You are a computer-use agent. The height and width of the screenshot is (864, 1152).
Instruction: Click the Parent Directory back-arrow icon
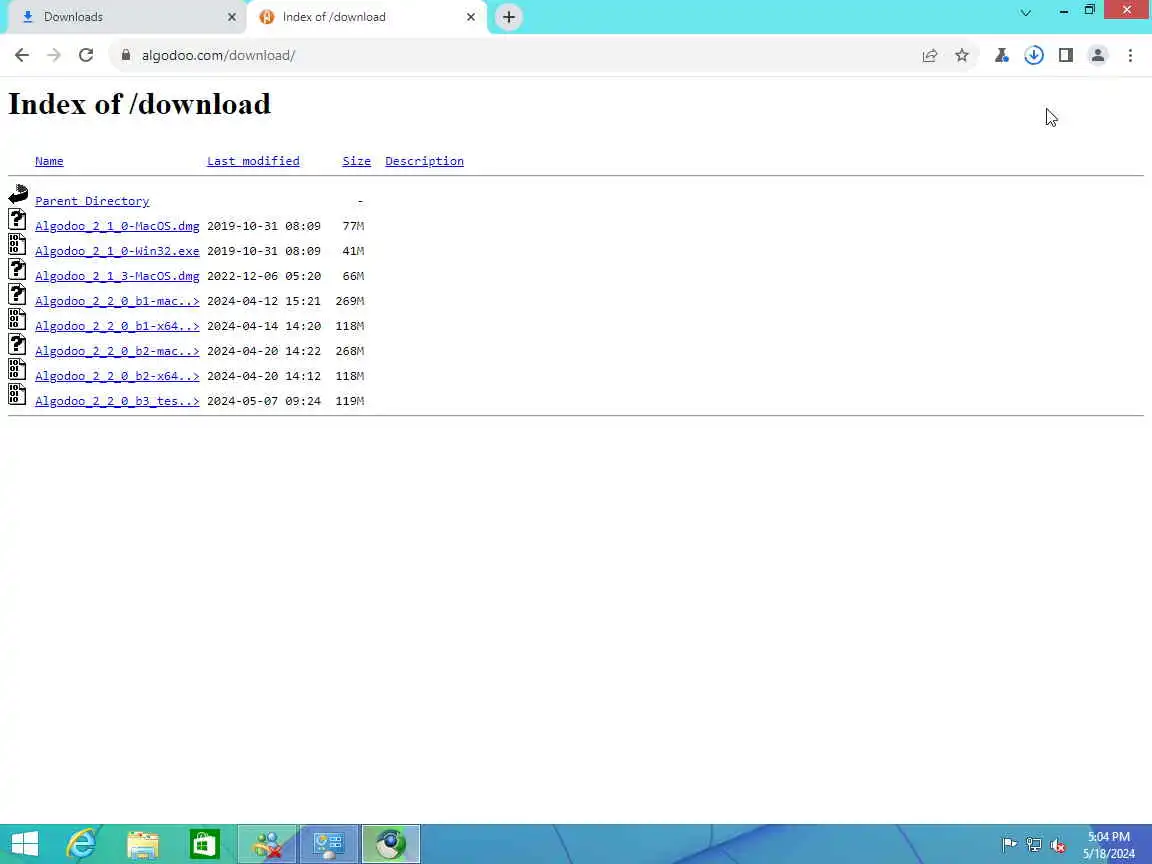(18, 194)
